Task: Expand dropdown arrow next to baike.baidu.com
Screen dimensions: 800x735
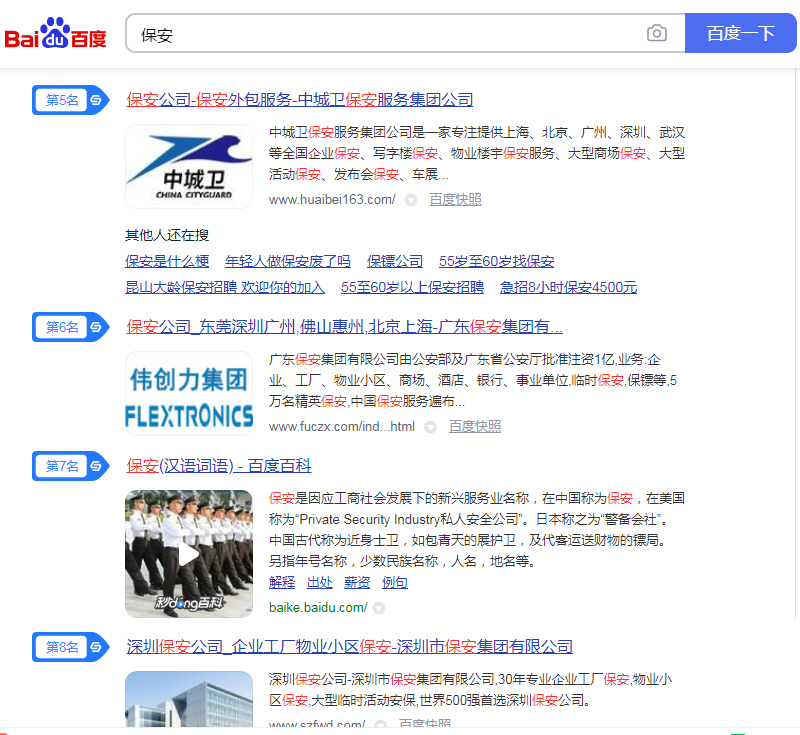Action: (x=379, y=608)
